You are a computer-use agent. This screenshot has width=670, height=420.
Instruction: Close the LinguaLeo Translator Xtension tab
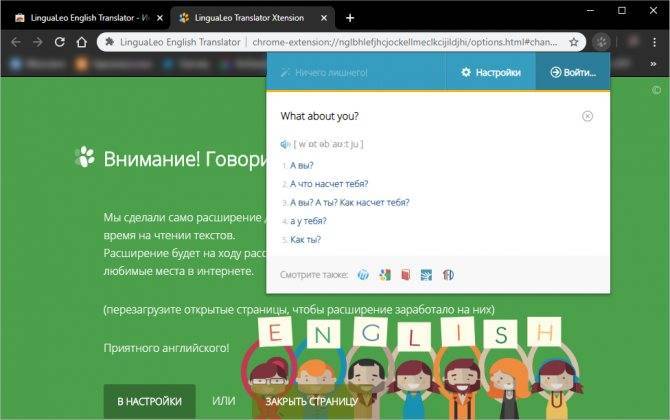pos(324,18)
